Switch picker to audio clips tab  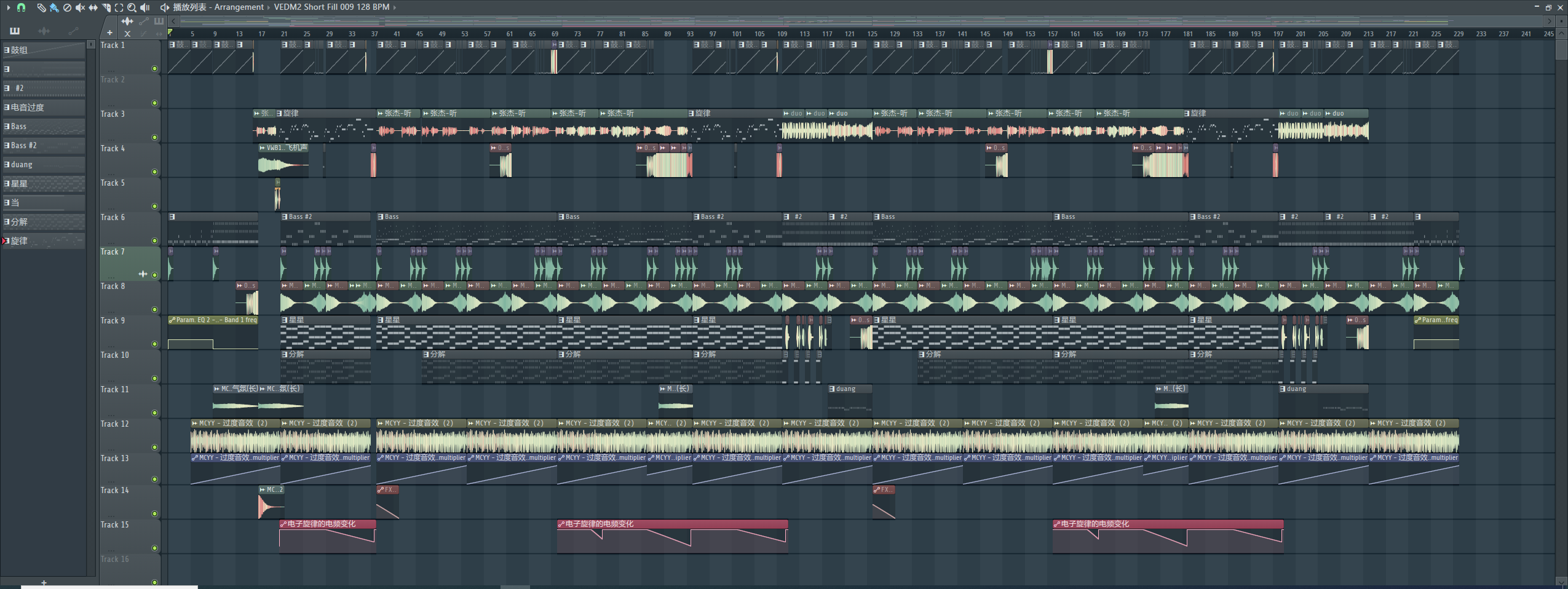(44, 31)
